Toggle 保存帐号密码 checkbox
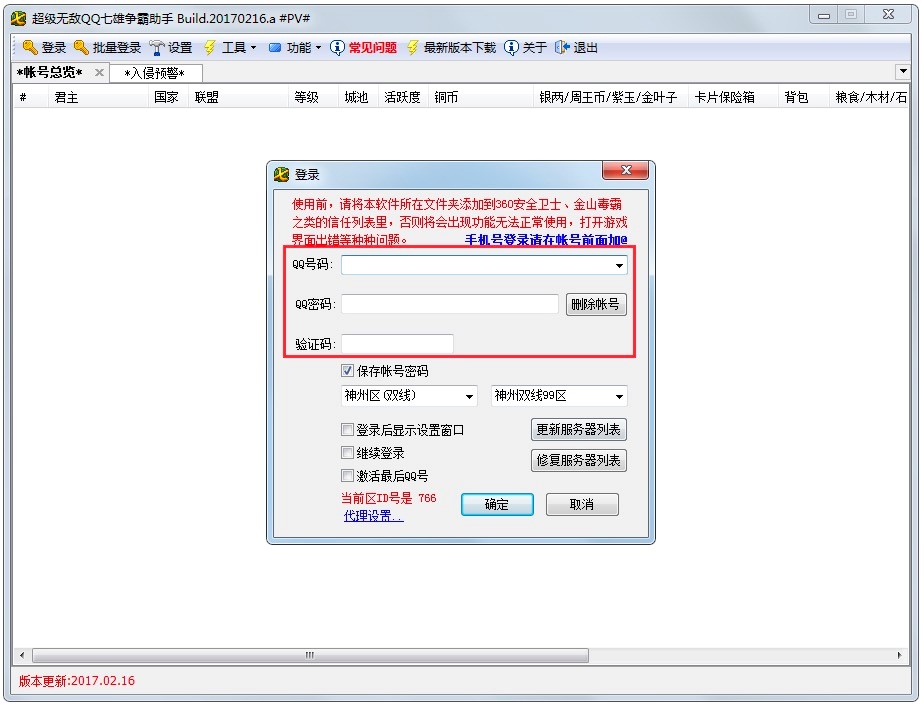924x706 pixels. tap(347, 371)
